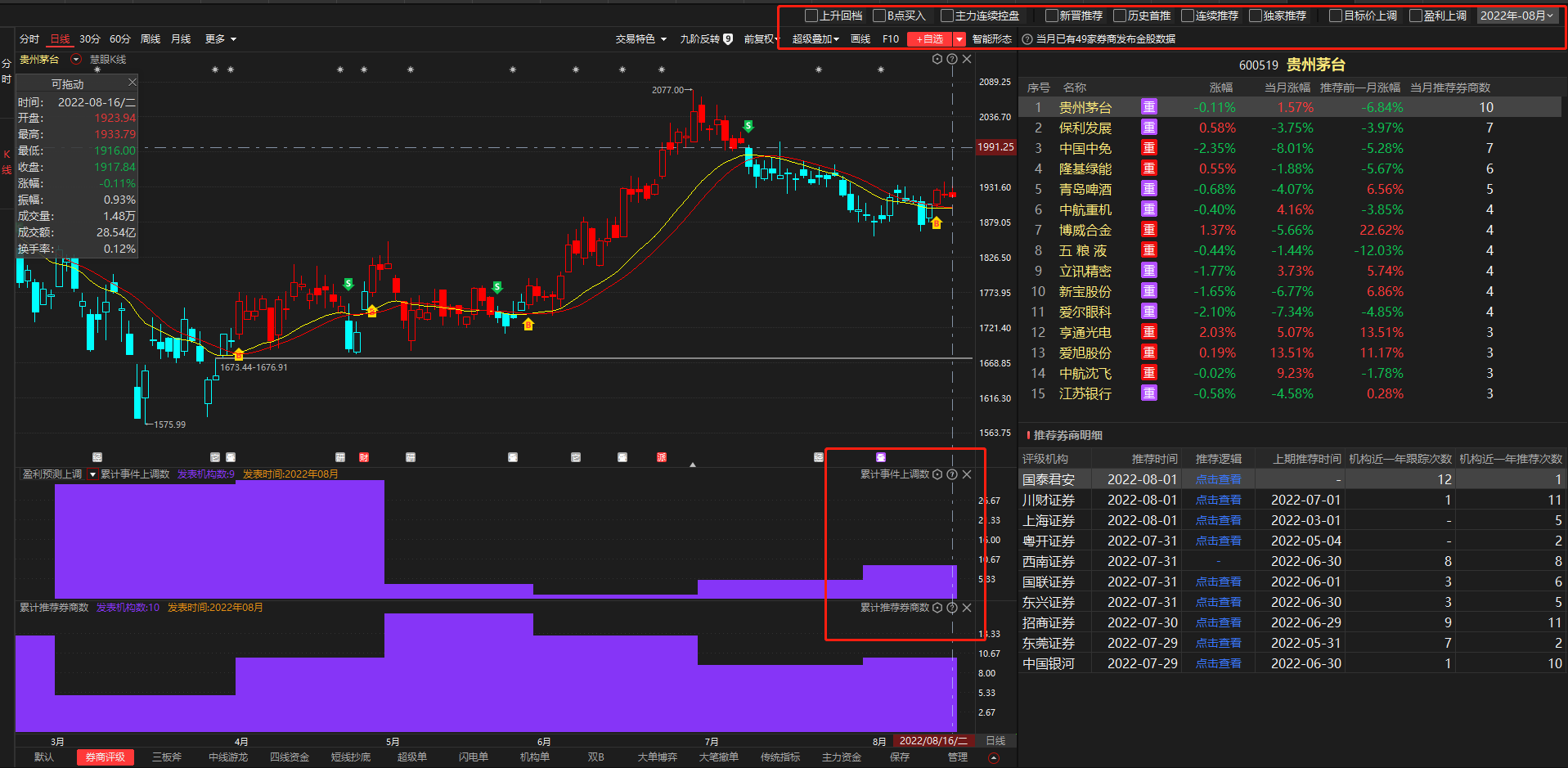Open 点击查看 link for 国泰君安
The height and width of the screenshot is (768, 1568).
[1219, 479]
